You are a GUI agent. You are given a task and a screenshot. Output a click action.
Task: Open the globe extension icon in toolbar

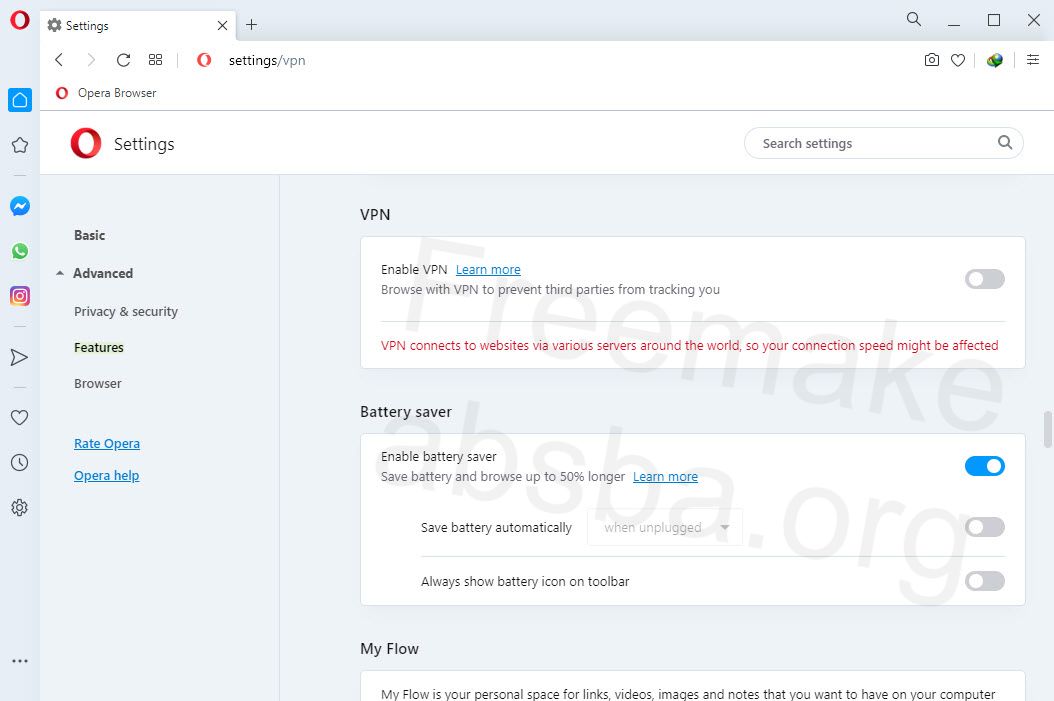[995, 60]
